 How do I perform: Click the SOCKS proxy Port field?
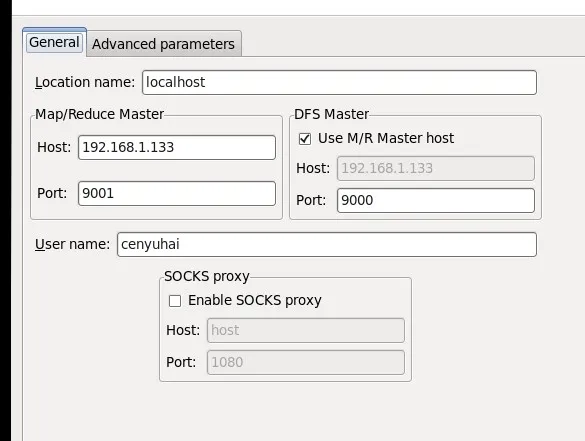[x=306, y=362]
